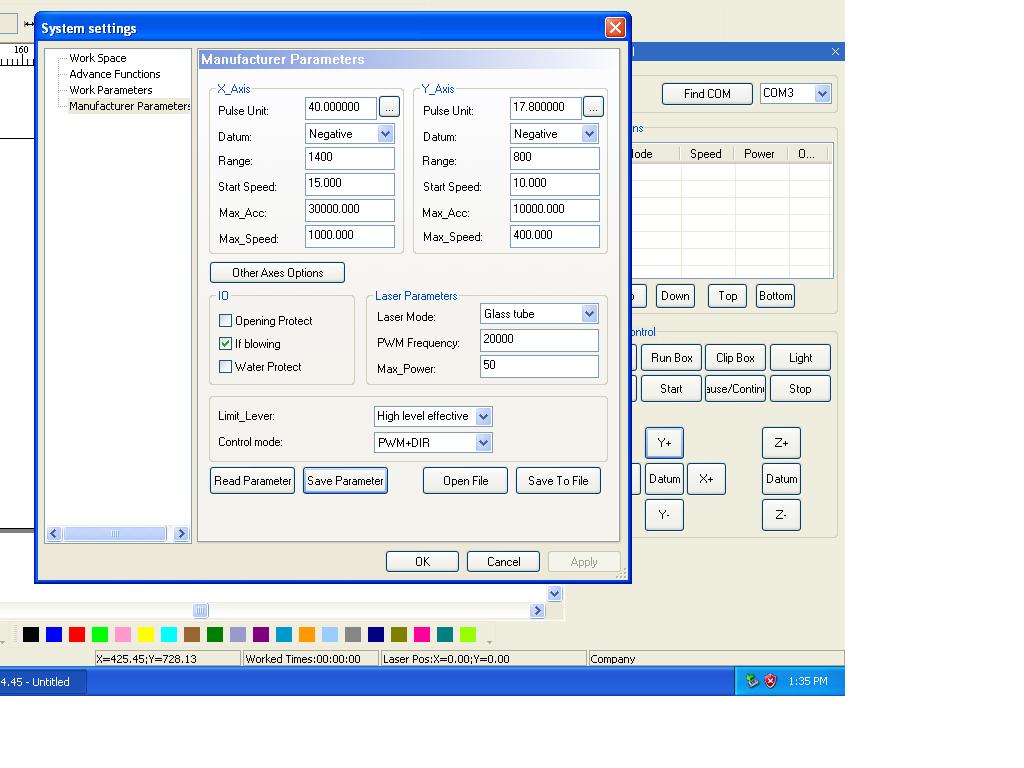Screen dimensions: 1024x768
Task: Click the Y_Axis Pulse Unit ellipsis button
Action: click(x=593, y=107)
